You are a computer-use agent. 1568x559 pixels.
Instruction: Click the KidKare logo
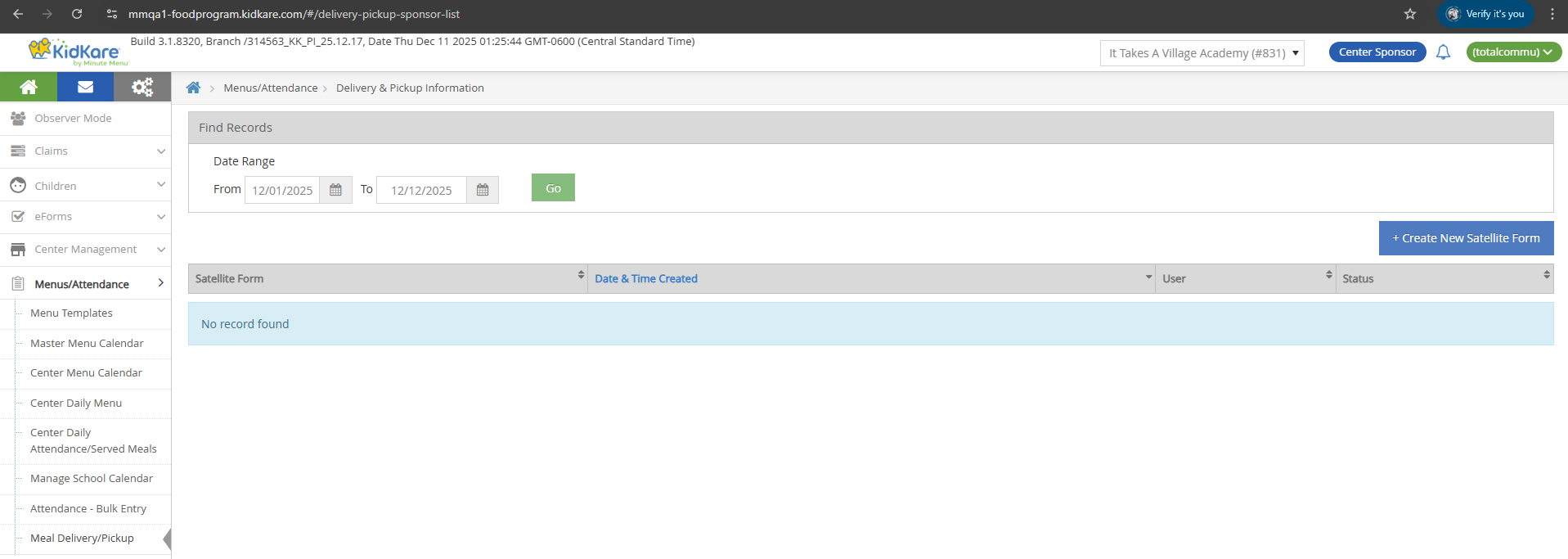(78, 52)
